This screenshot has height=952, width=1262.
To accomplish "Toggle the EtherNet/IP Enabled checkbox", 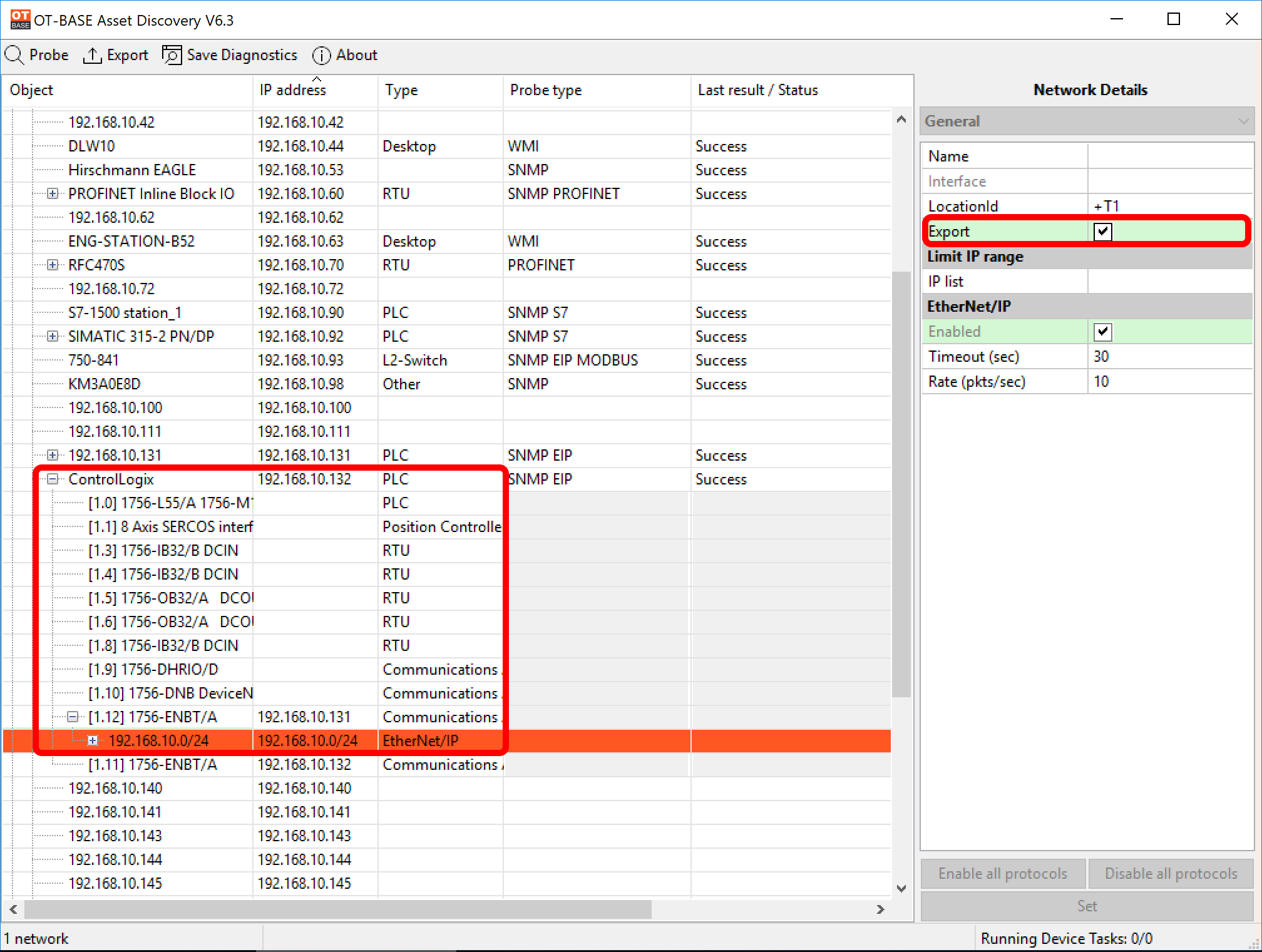I will [x=1103, y=332].
